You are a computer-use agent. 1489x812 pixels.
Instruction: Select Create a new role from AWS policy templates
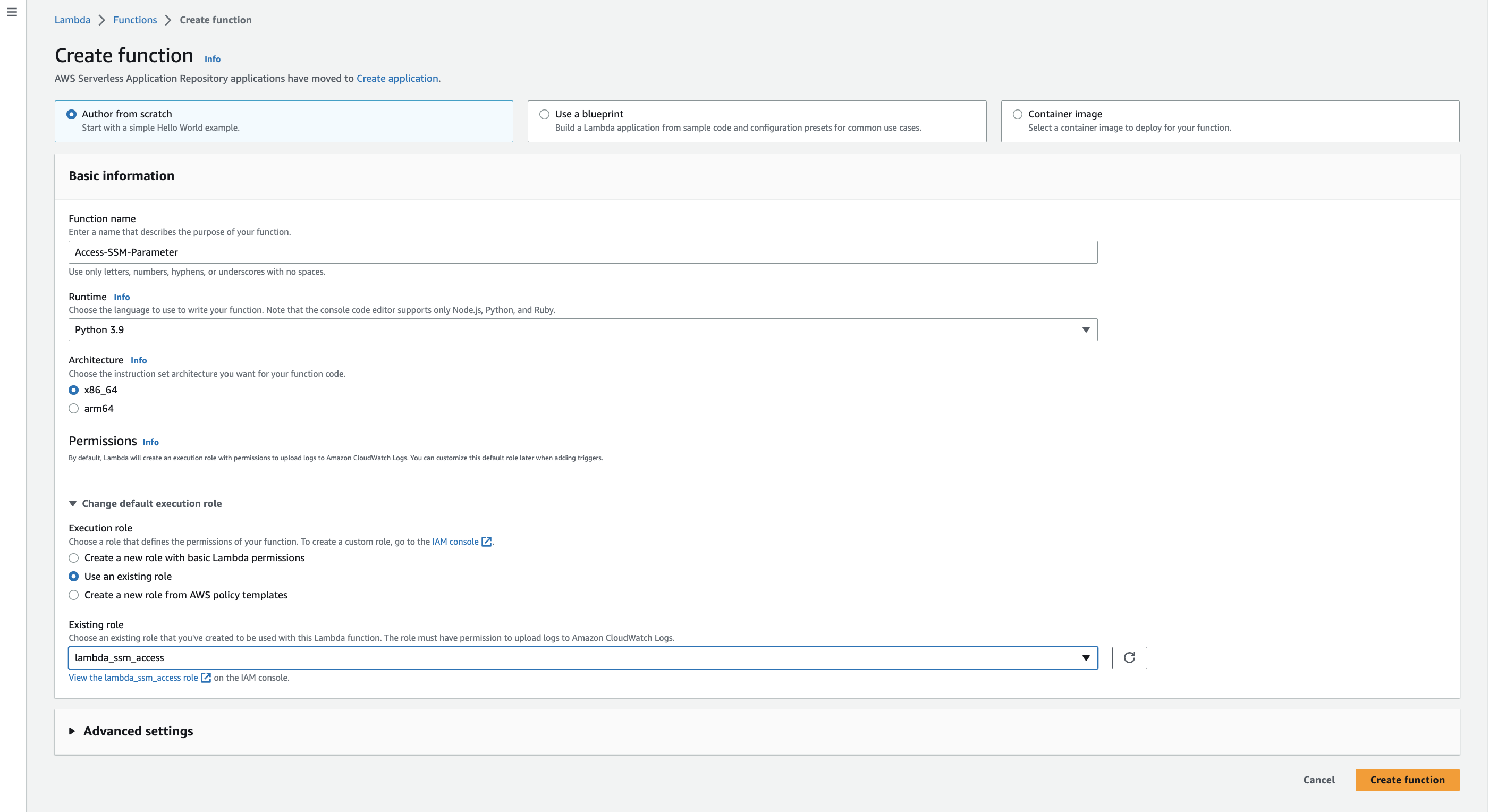click(73, 595)
